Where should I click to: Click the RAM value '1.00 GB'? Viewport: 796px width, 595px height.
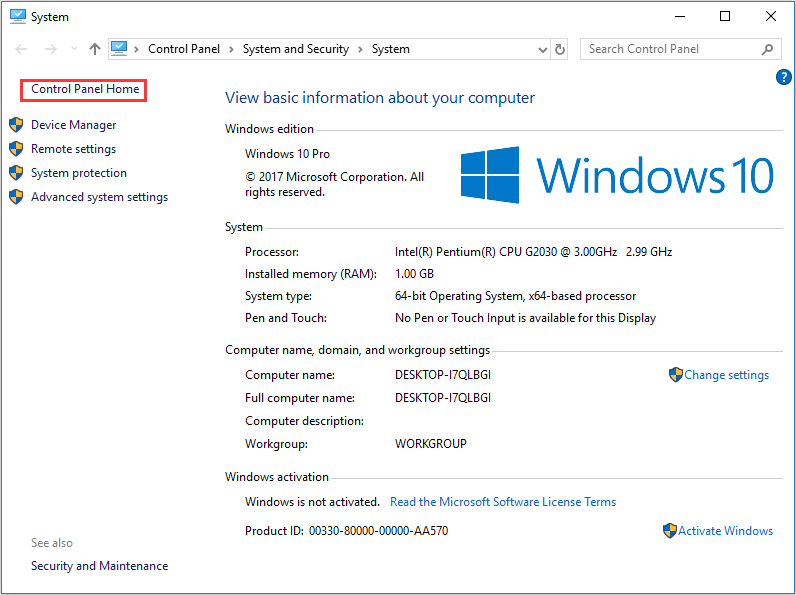[414, 274]
